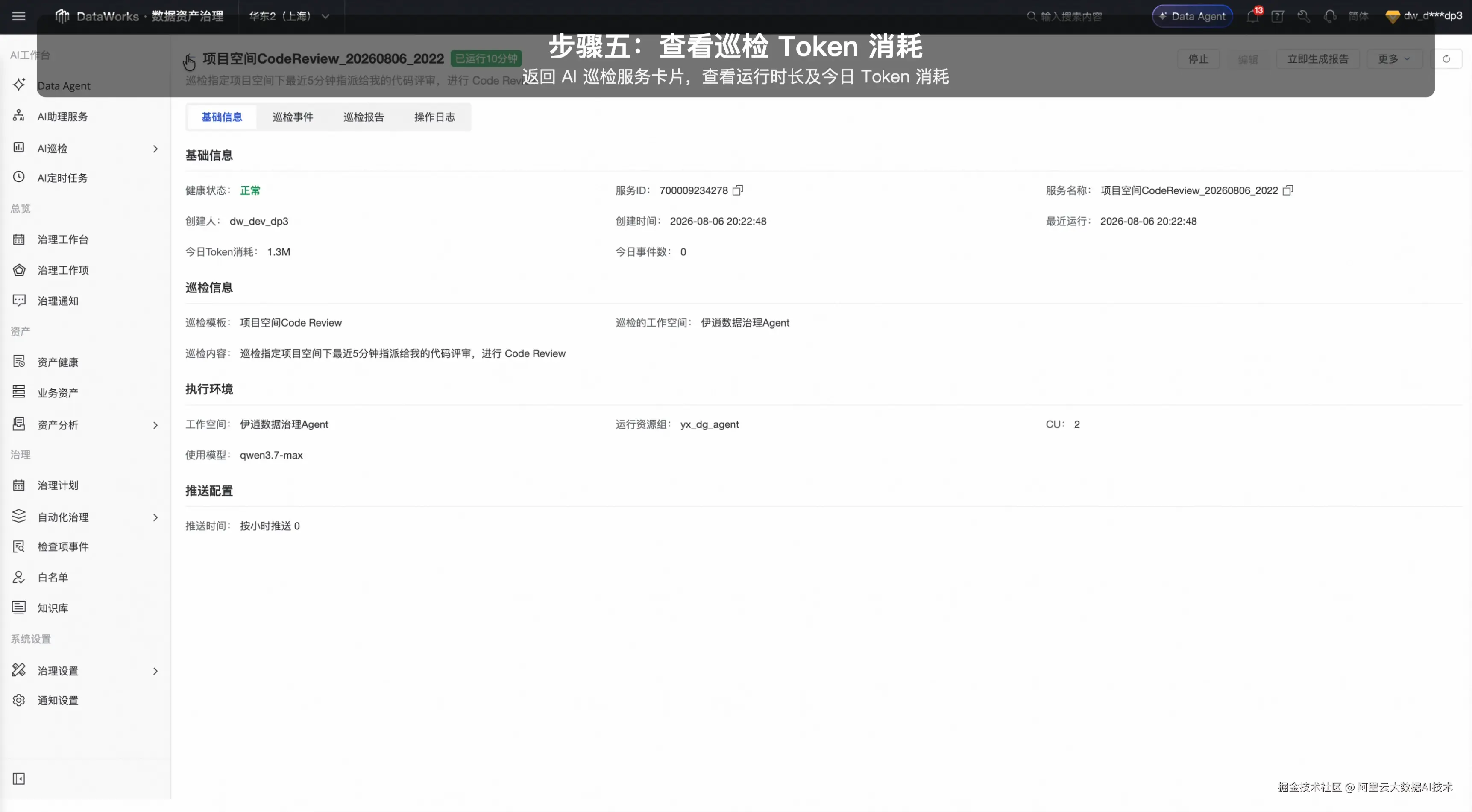This screenshot has height=812, width=1472.
Task: Expand AI巡检 submenu chevron
Action: (x=155, y=149)
